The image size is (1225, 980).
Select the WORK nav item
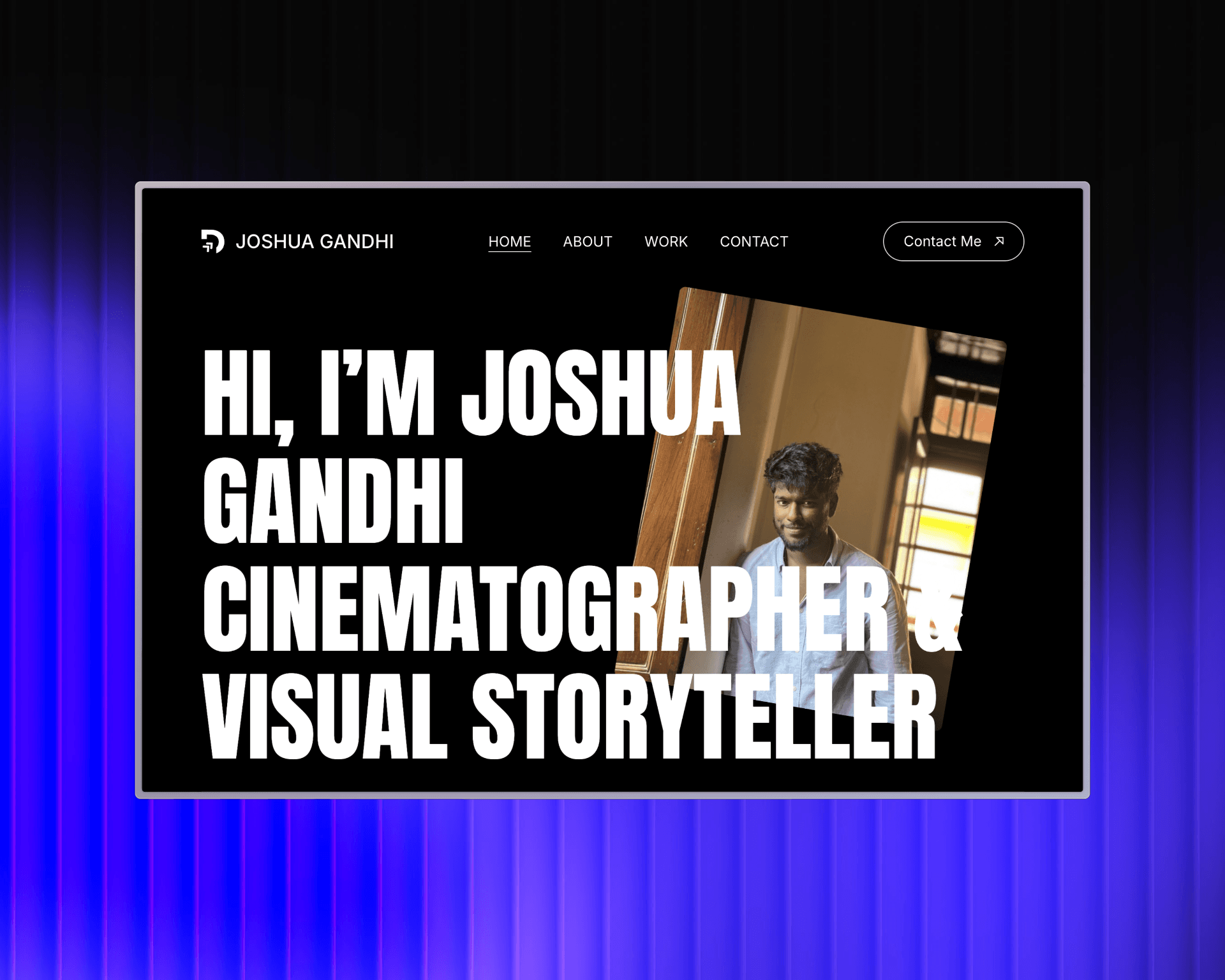(665, 242)
